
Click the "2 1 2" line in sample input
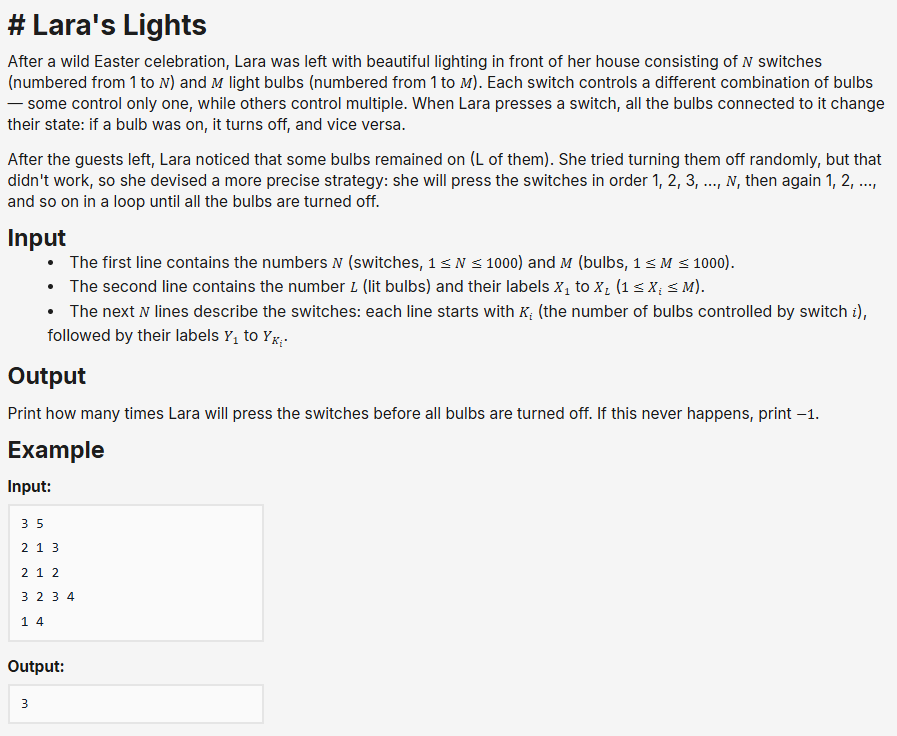40,572
